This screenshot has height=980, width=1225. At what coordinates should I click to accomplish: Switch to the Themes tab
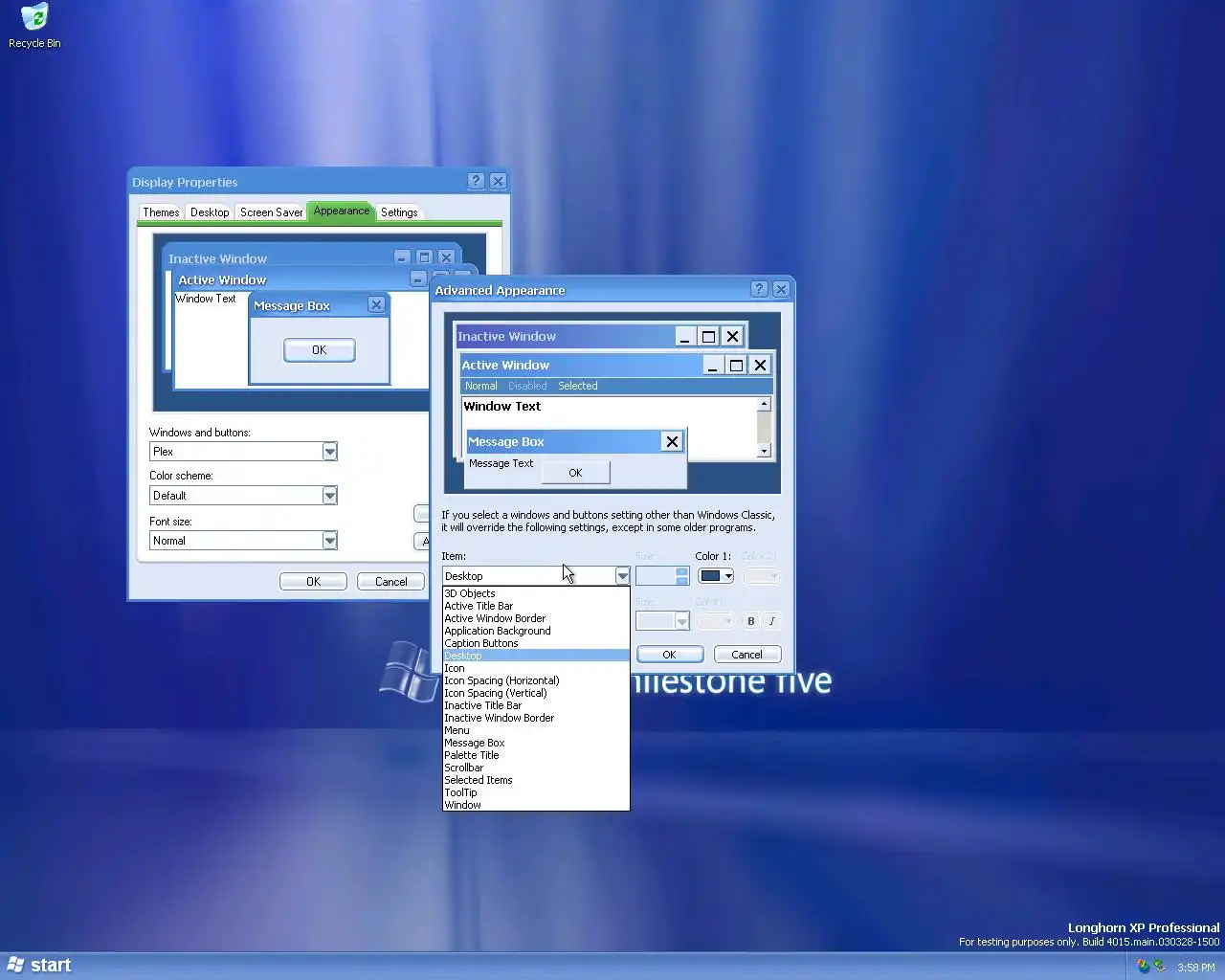coord(161,212)
